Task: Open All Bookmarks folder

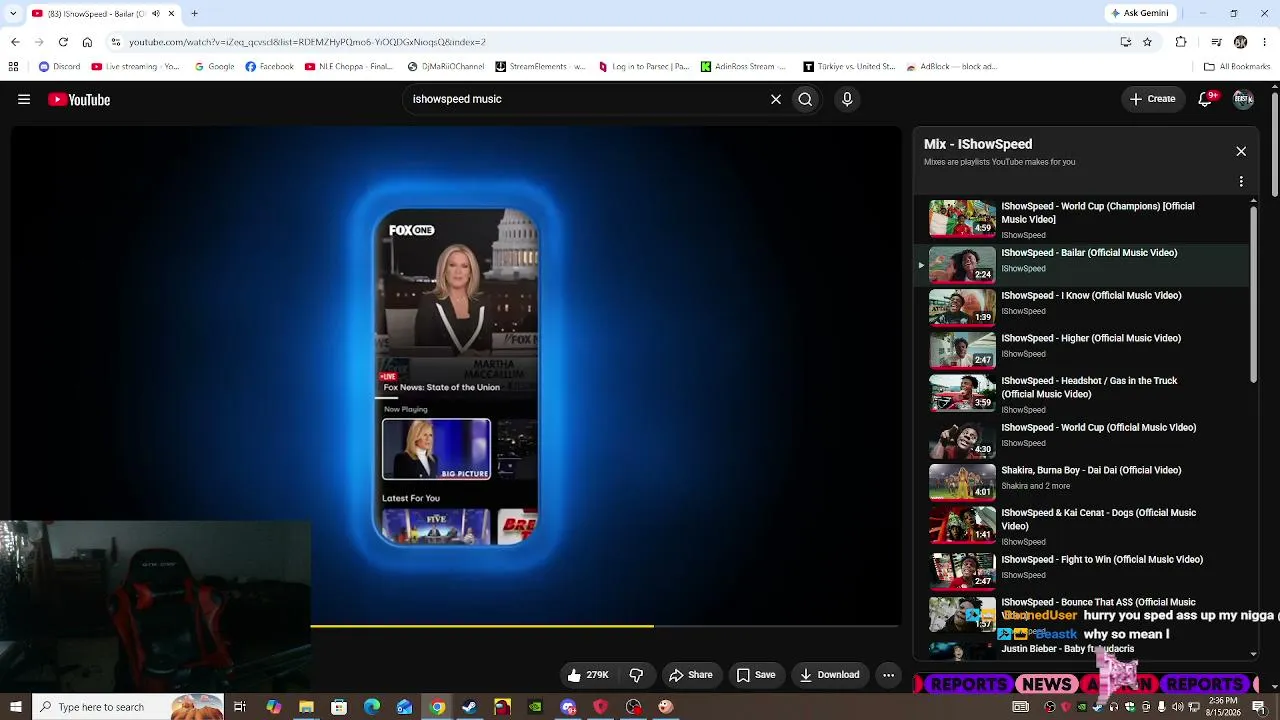Action: click(1237, 67)
